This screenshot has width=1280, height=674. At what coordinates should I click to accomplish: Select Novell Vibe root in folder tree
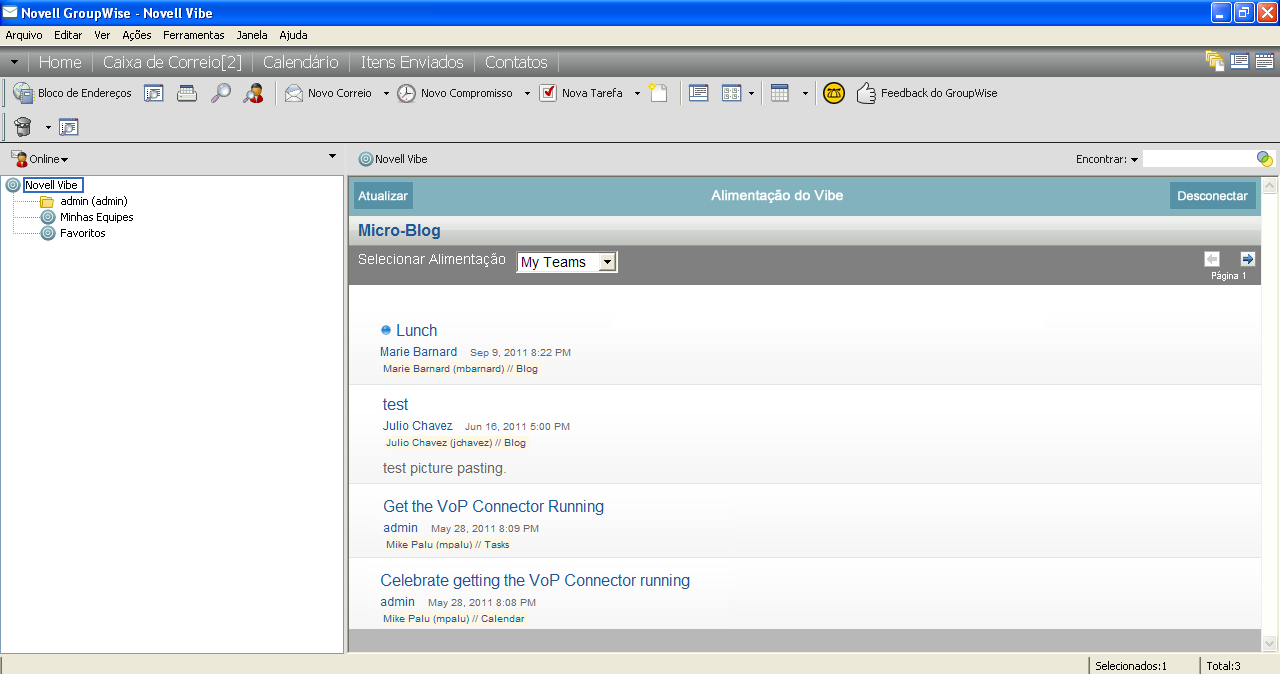(x=52, y=185)
